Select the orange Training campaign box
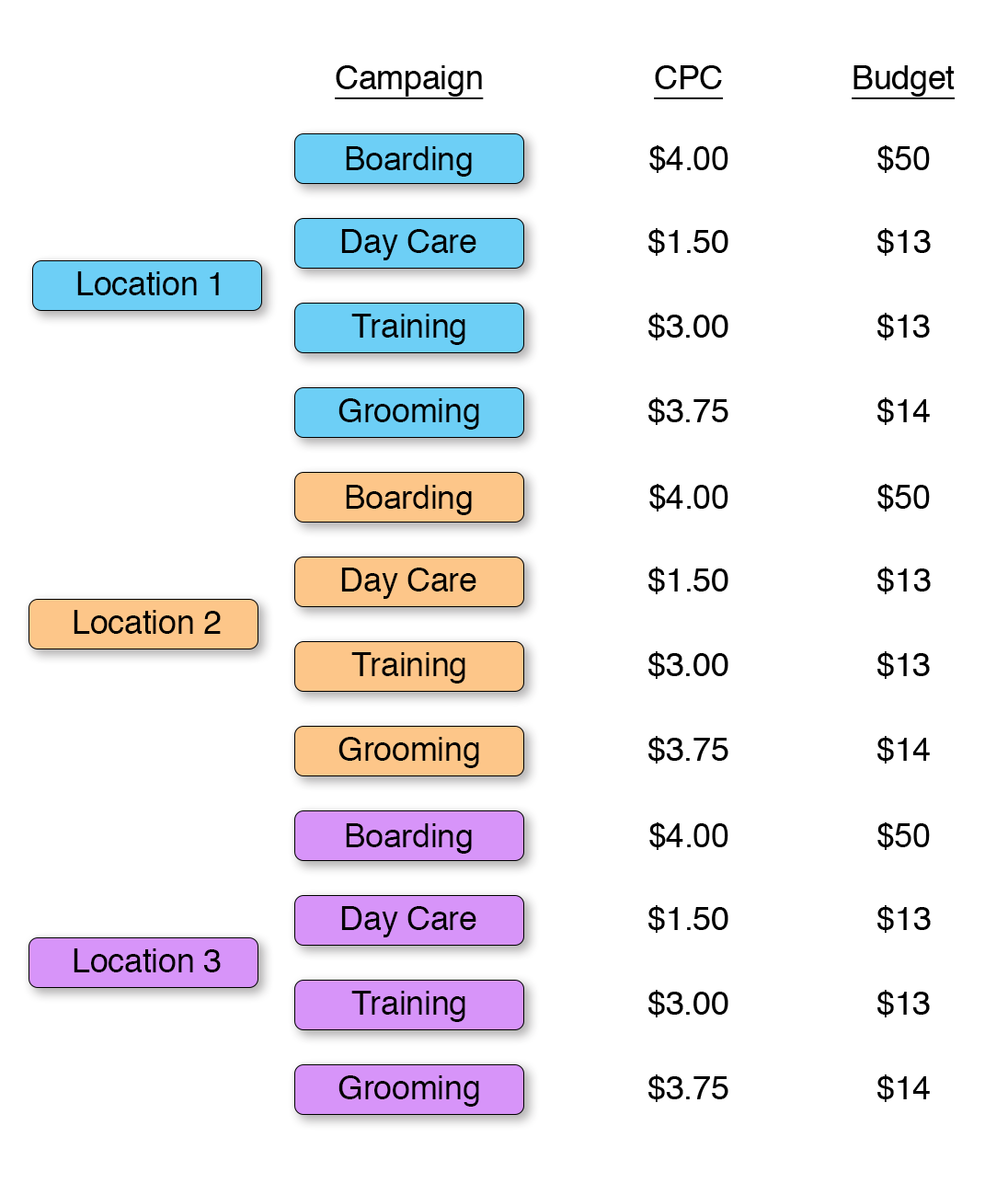The width and height of the screenshot is (1008, 1183). (409, 666)
